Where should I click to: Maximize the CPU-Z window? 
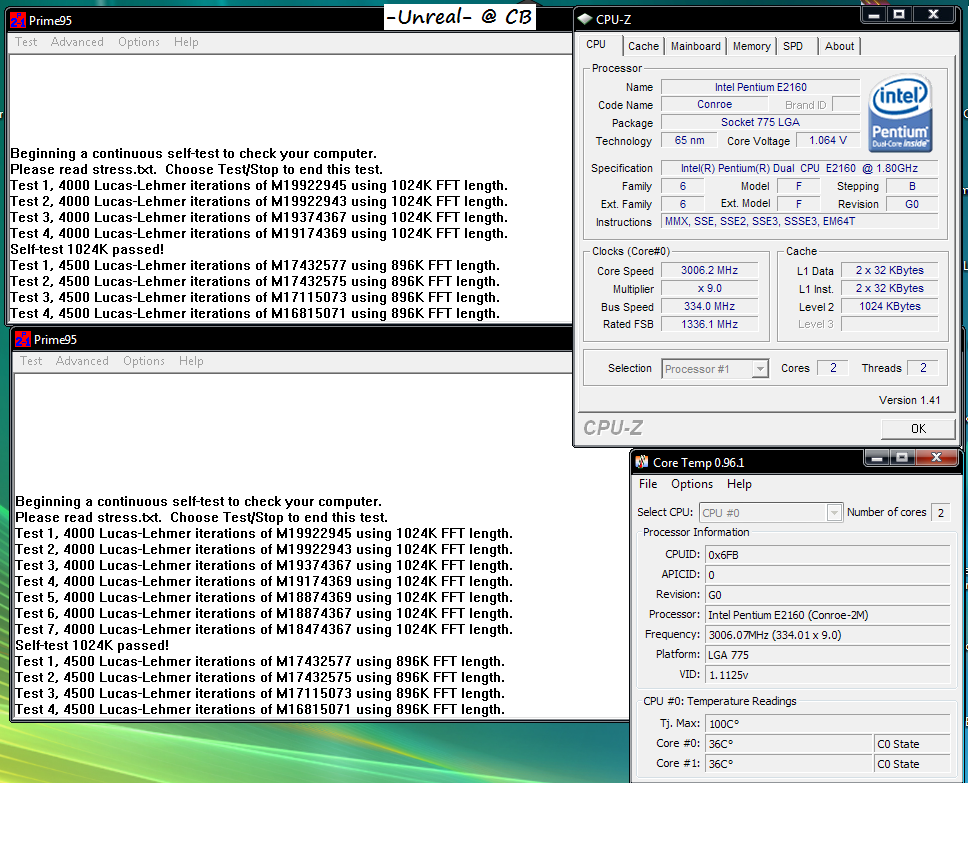point(899,14)
